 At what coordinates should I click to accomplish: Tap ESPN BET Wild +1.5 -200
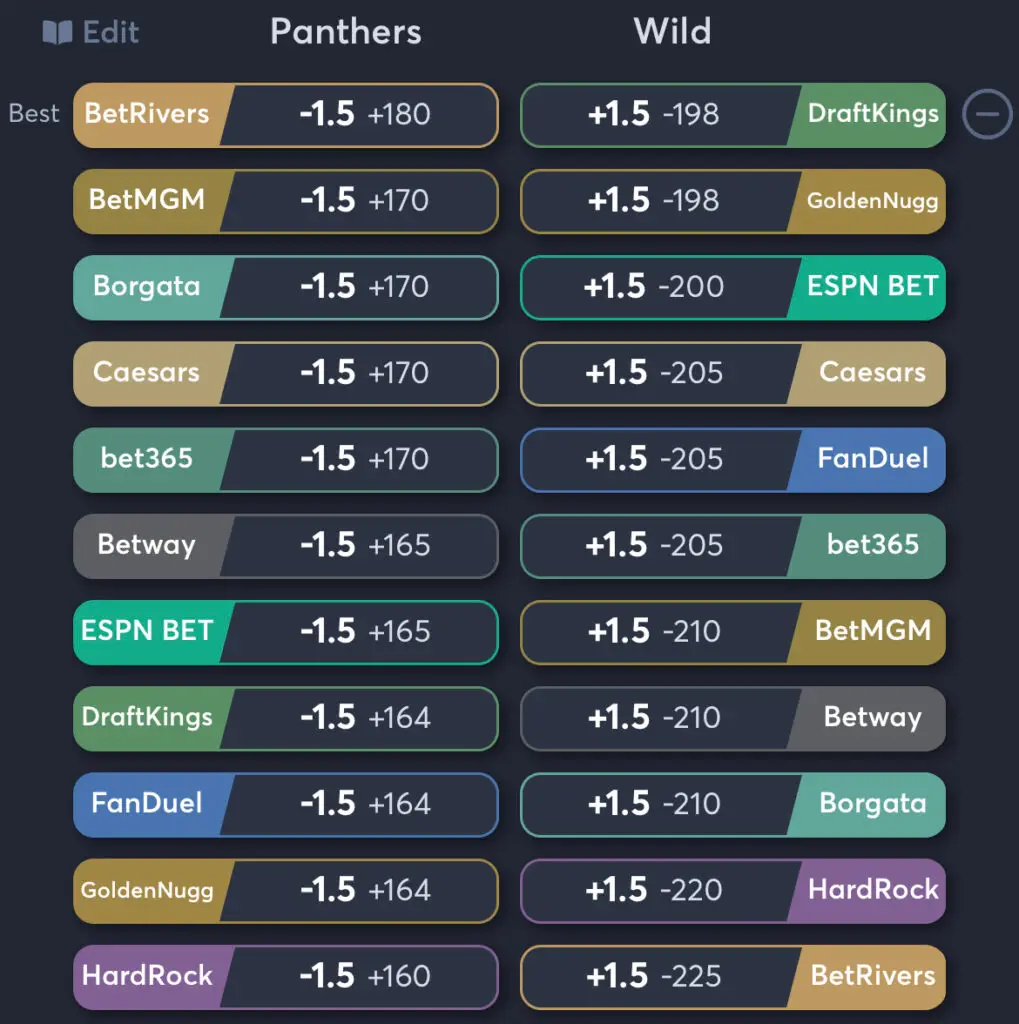[733, 287]
